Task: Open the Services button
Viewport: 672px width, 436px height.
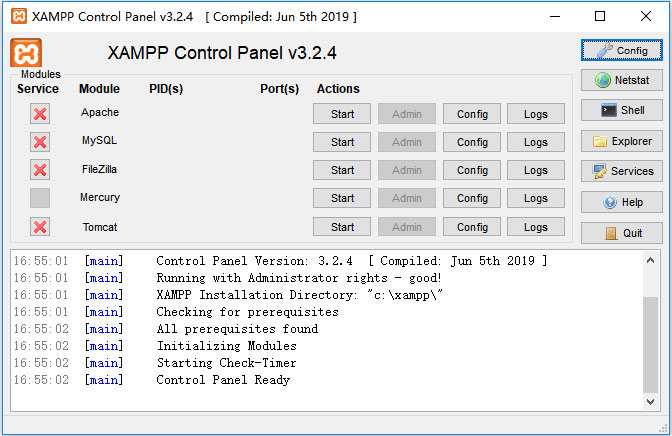Action: click(x=621, y=171)
